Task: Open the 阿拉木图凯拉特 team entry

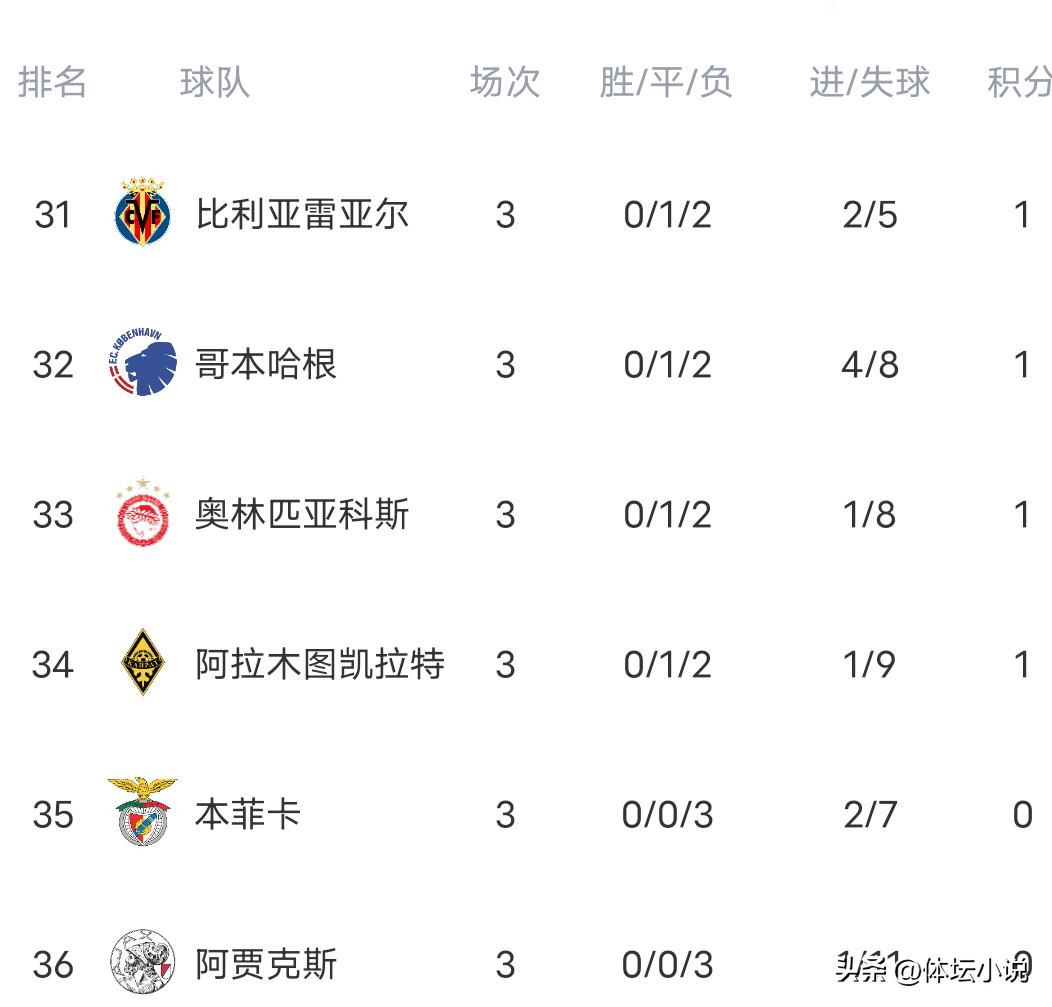Action: coord(320,664)
